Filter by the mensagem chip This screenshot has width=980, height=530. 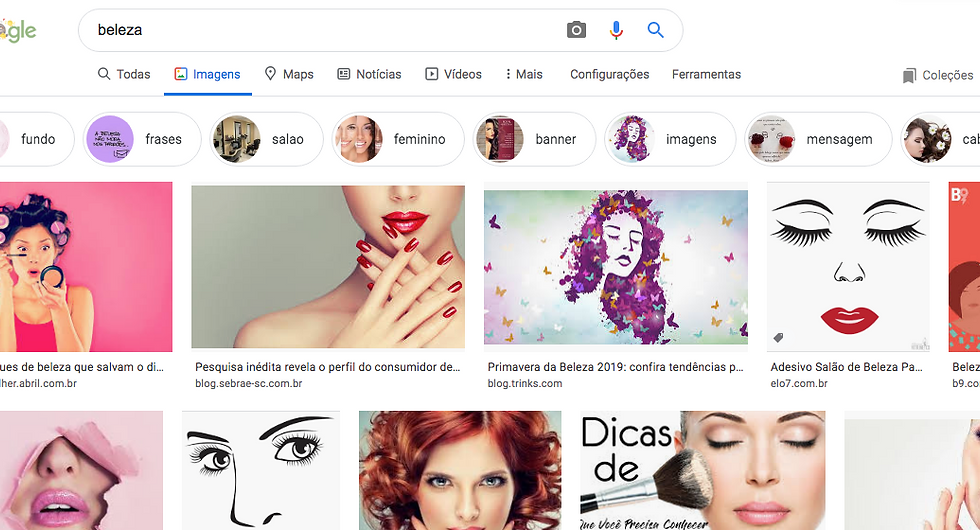pyautogui.click(x=818, y=139)
